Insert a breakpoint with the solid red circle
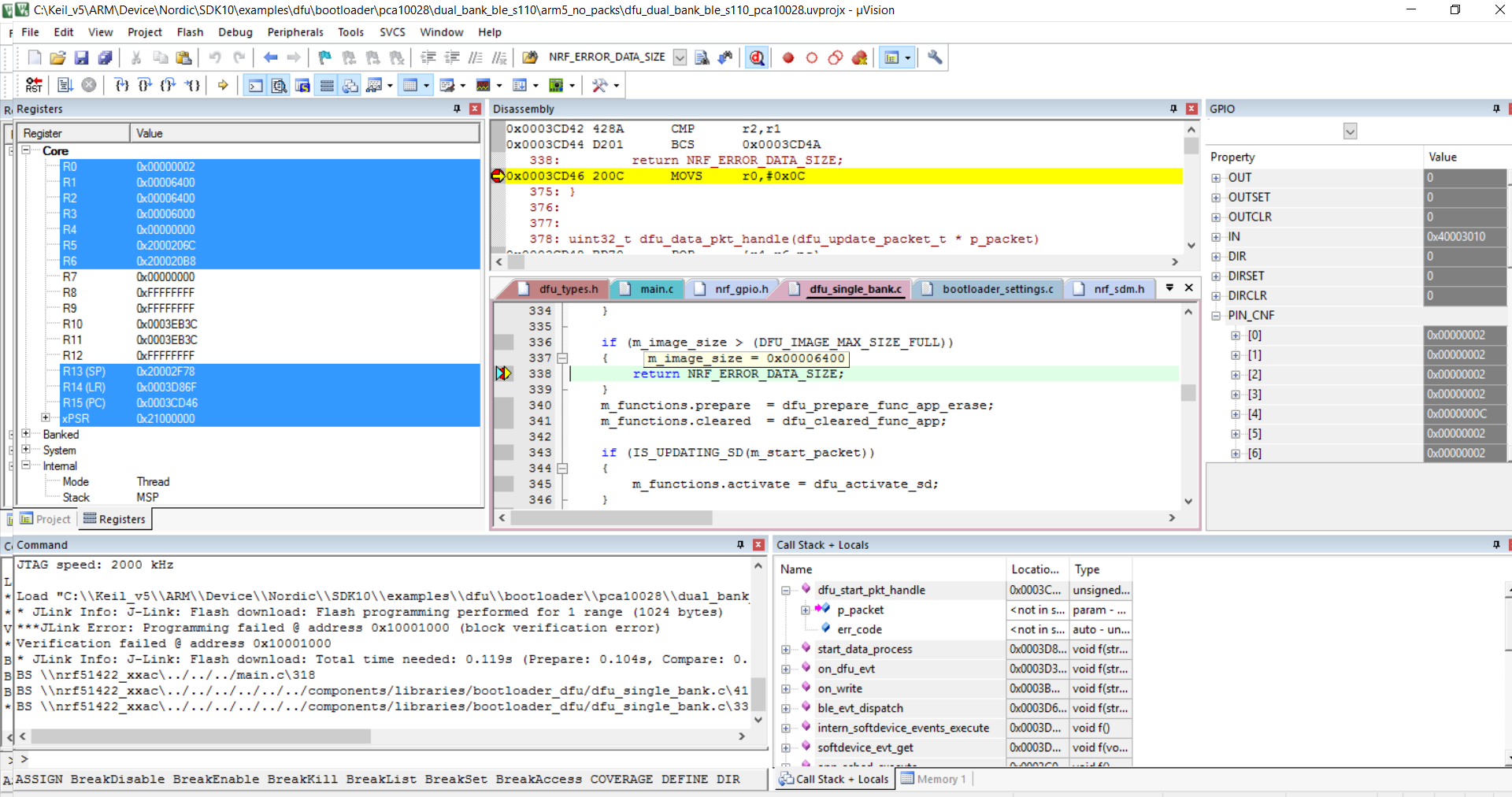 (x=788, y=57)
